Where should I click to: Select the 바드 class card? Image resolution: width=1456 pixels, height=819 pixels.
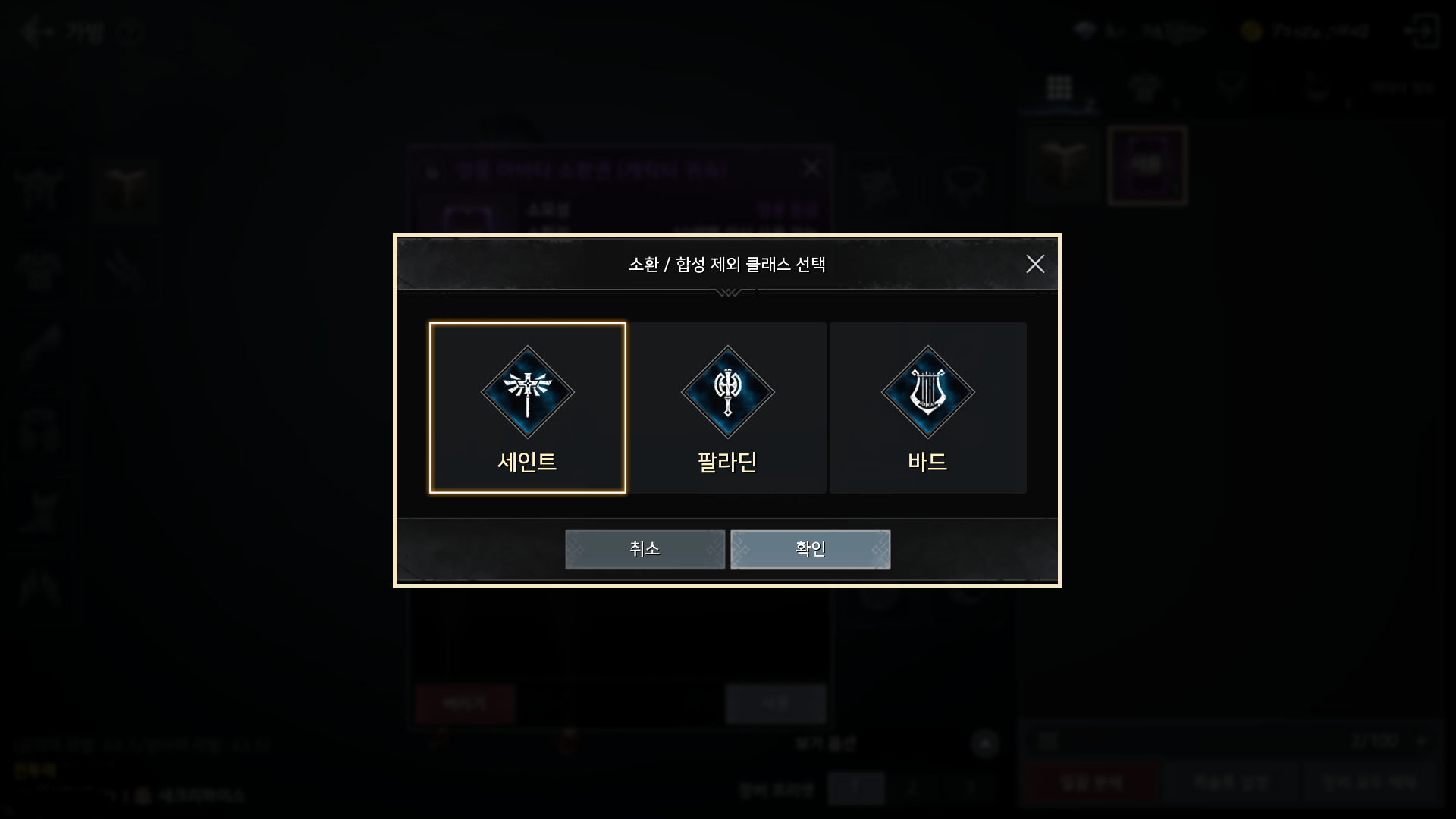click(927, 408)
